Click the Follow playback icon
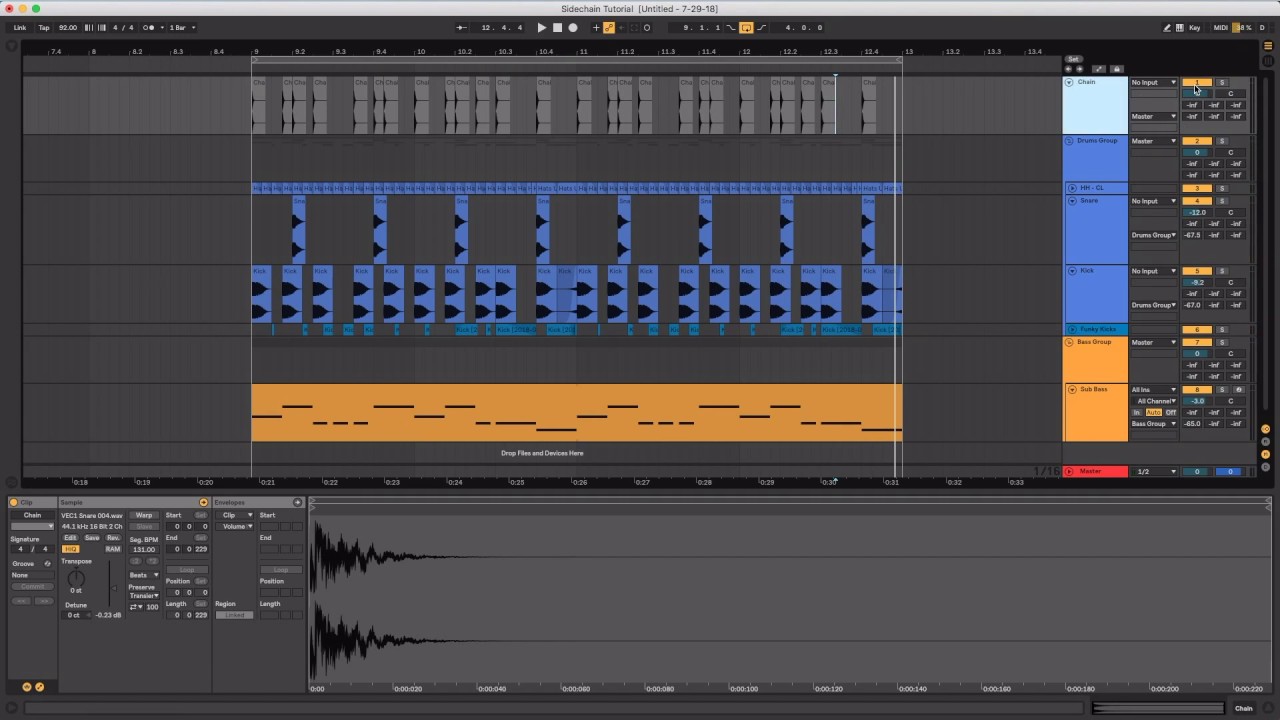 (x=462, y=28)
